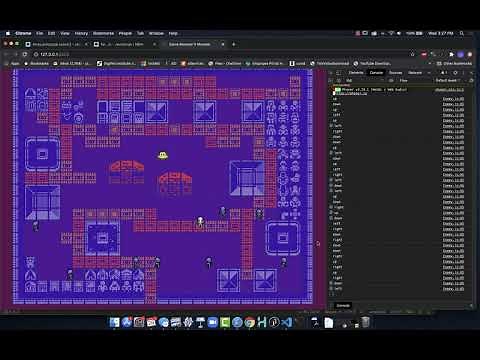Screen dimensions: 480x360
Task: Select the DevTools inspect element icon
Action: coord(331,73)
